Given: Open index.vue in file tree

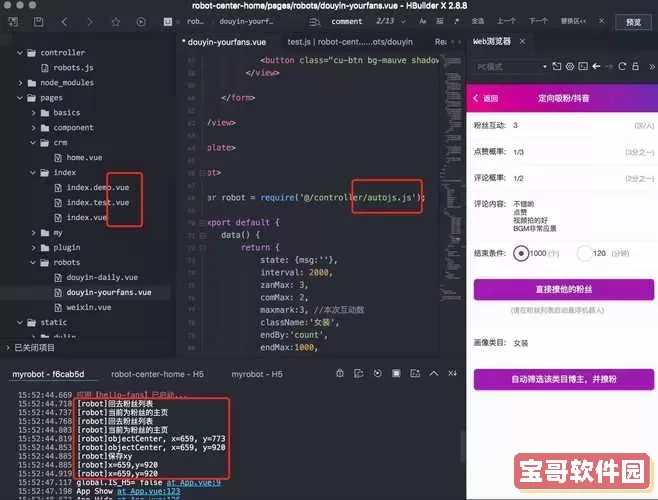Looking at the screenshot, I should pos(86,217).
